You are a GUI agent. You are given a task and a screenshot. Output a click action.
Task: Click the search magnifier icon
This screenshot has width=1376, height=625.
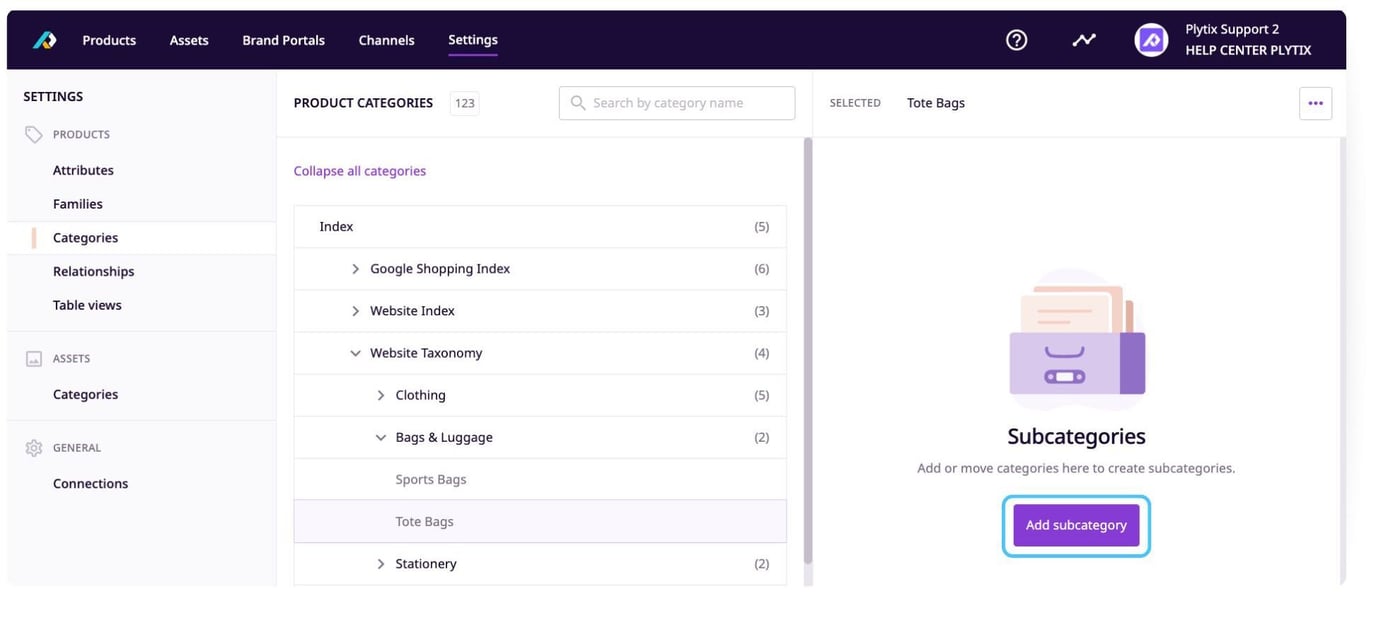(578, 103)
